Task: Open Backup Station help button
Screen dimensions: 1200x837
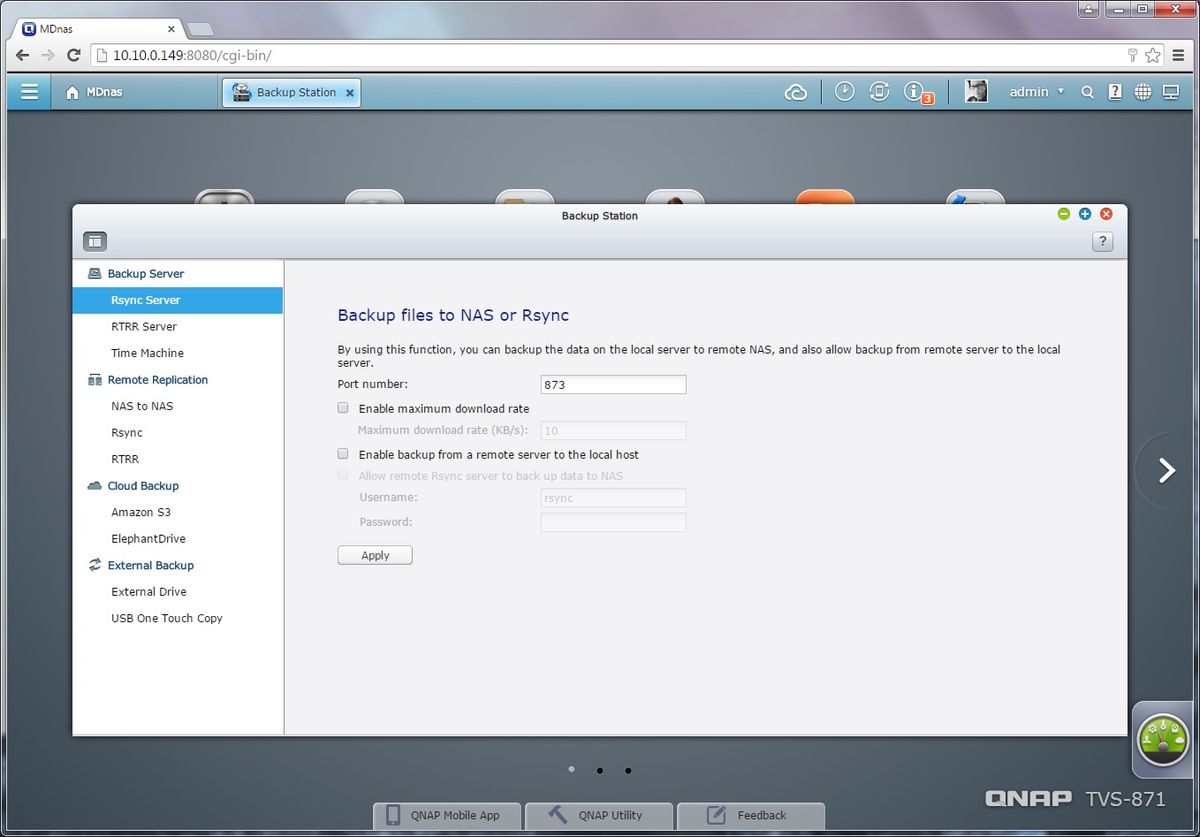Action: pos(1102,241)
